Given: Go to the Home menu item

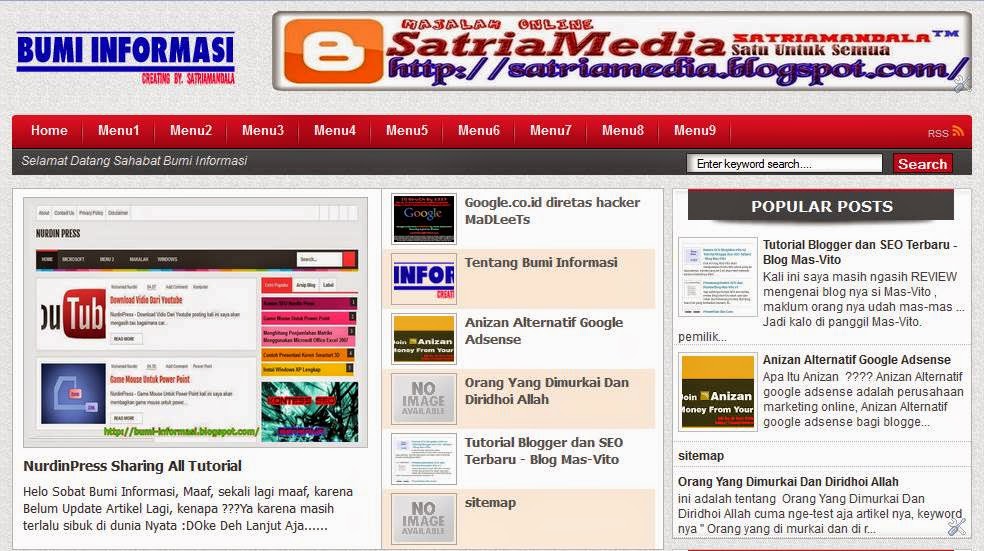Looking at the screenshot, I should coord(49,131).
